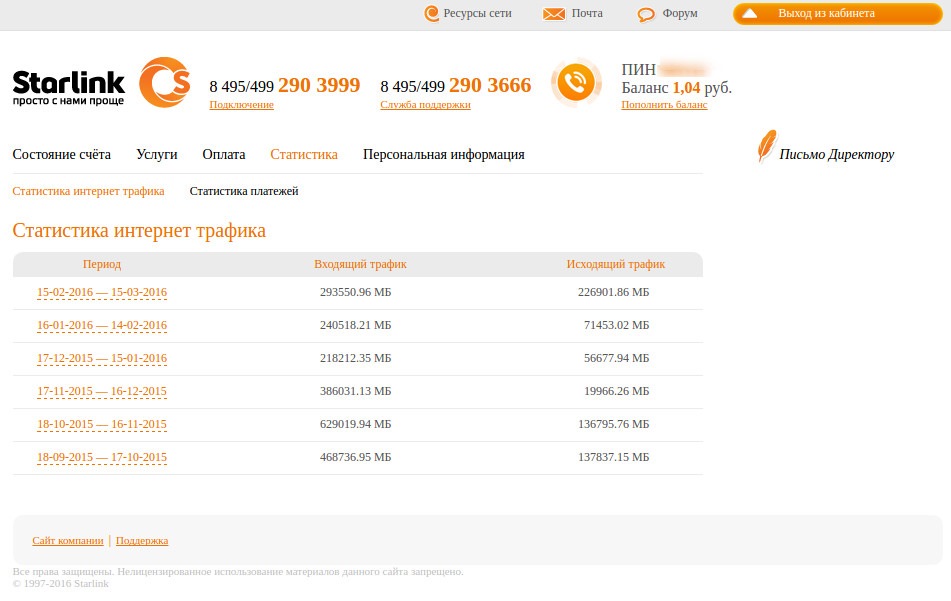Open the Персональная информация tab

[x=443, y=154]
